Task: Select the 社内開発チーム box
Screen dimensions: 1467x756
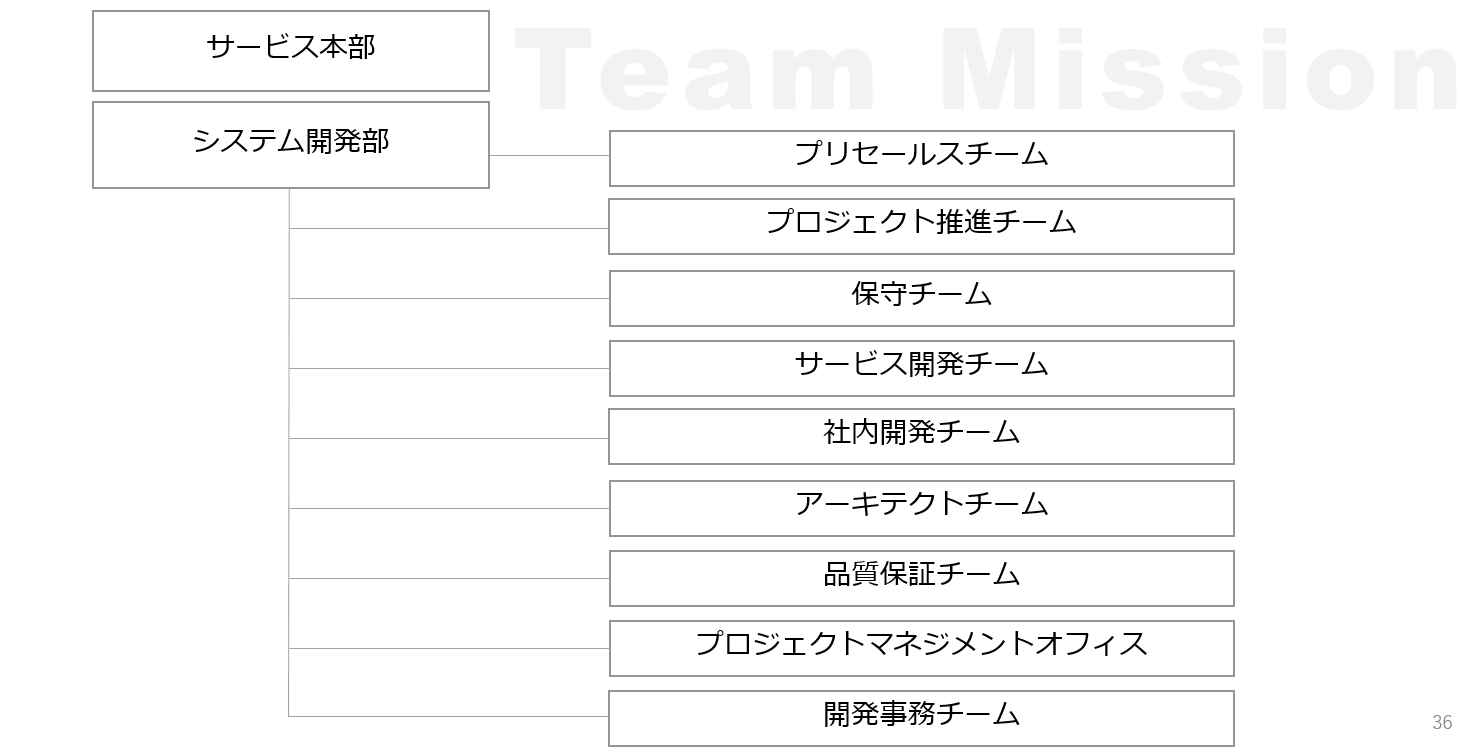Action: [922, 436]
